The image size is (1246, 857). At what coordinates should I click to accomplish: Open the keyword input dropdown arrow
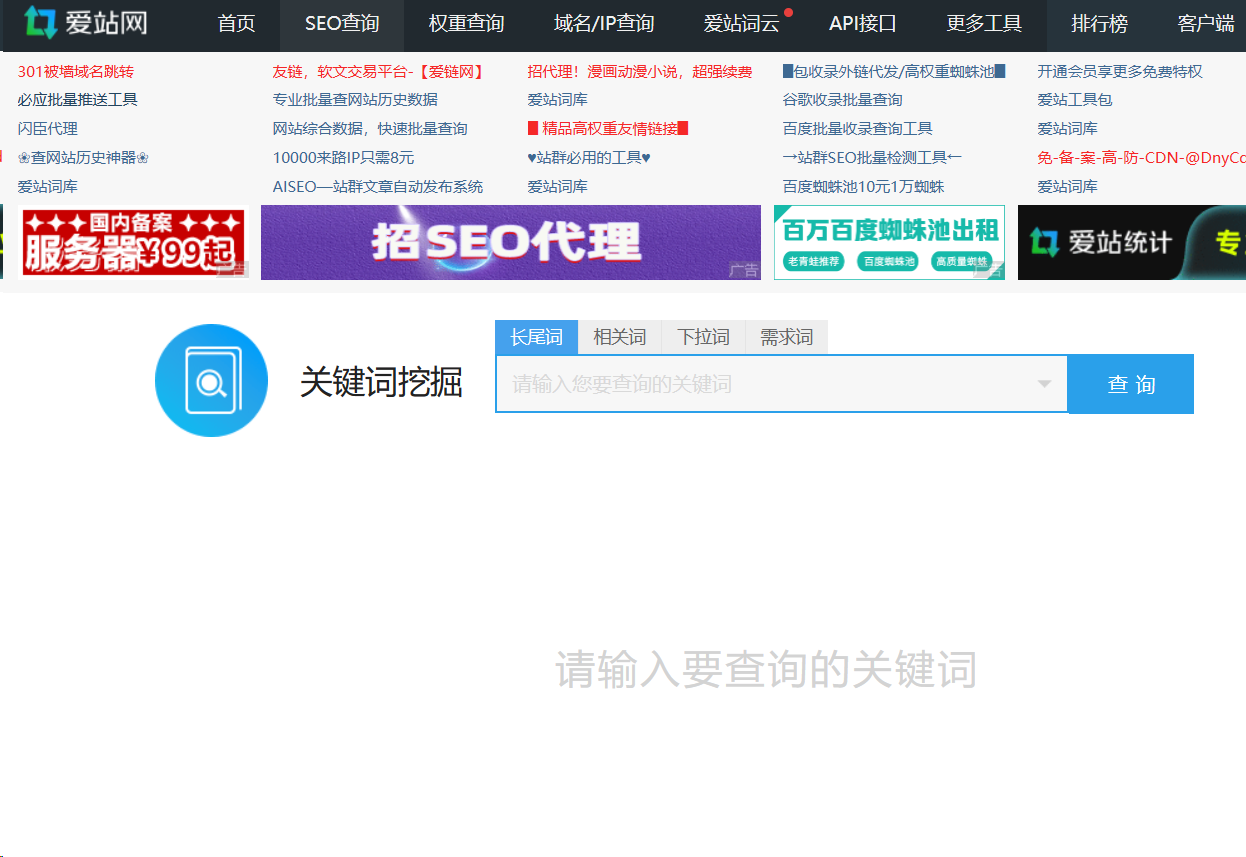[x=1044, y=384]
